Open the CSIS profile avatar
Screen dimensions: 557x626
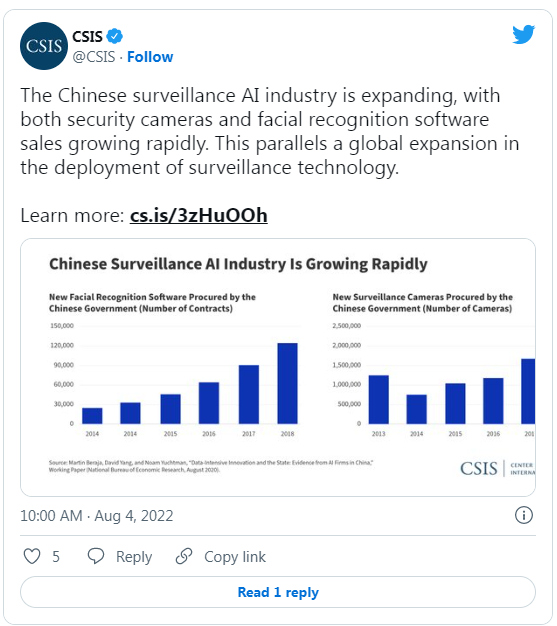click(44, 46)
